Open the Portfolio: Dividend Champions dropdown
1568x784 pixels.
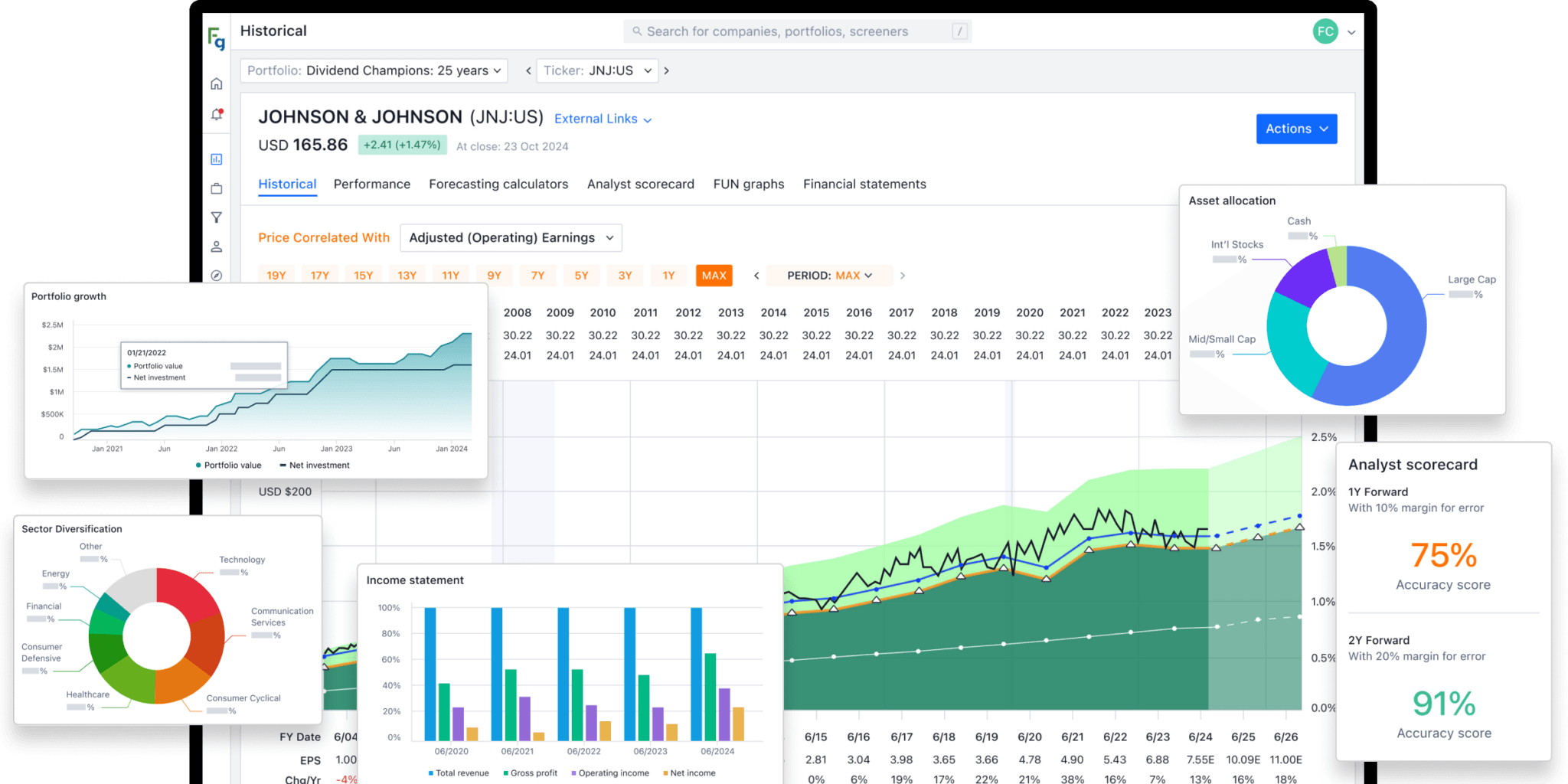pos(374,70)
